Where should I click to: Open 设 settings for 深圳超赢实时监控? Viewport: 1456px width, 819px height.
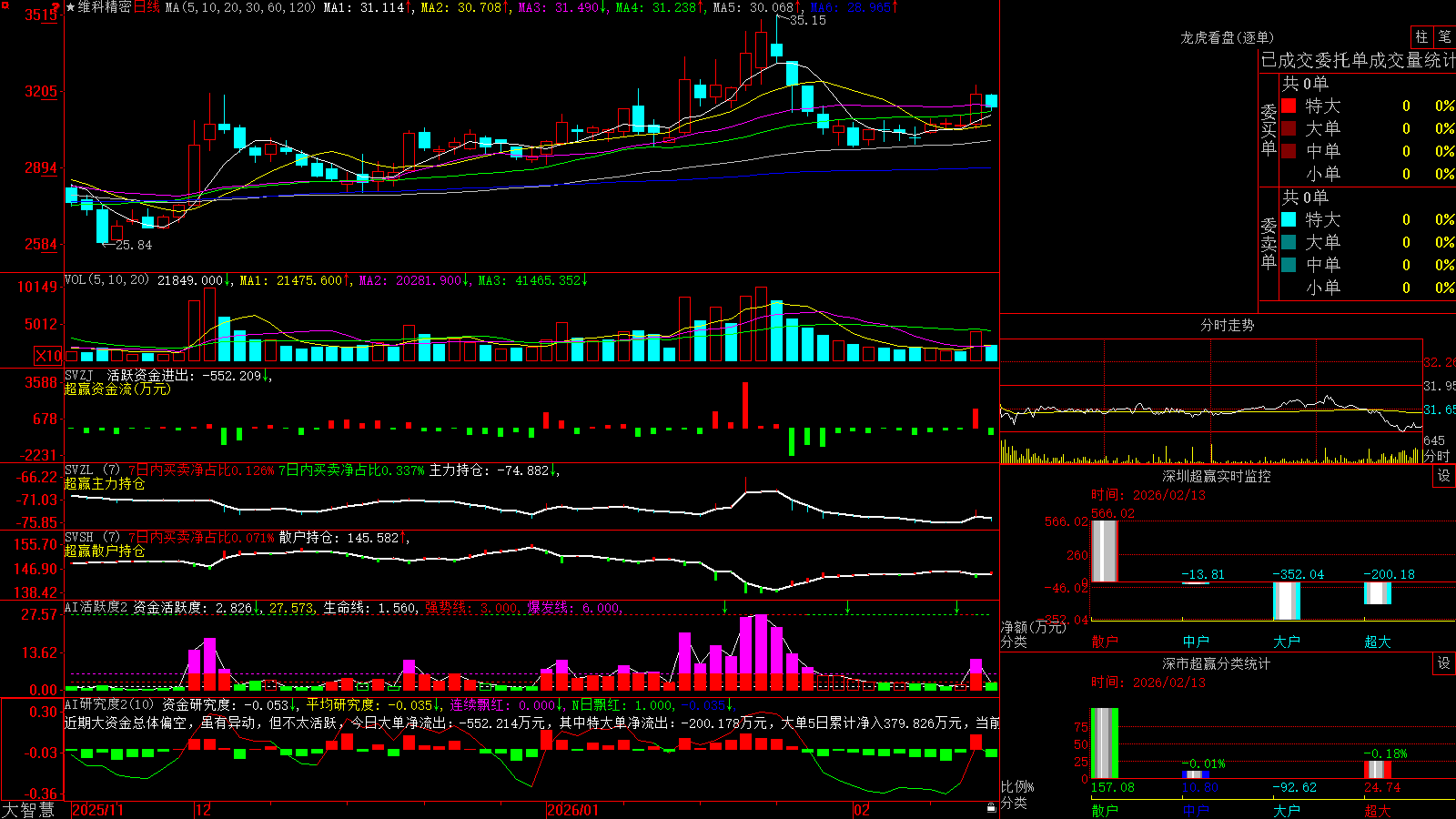[x=1443, y=476]
